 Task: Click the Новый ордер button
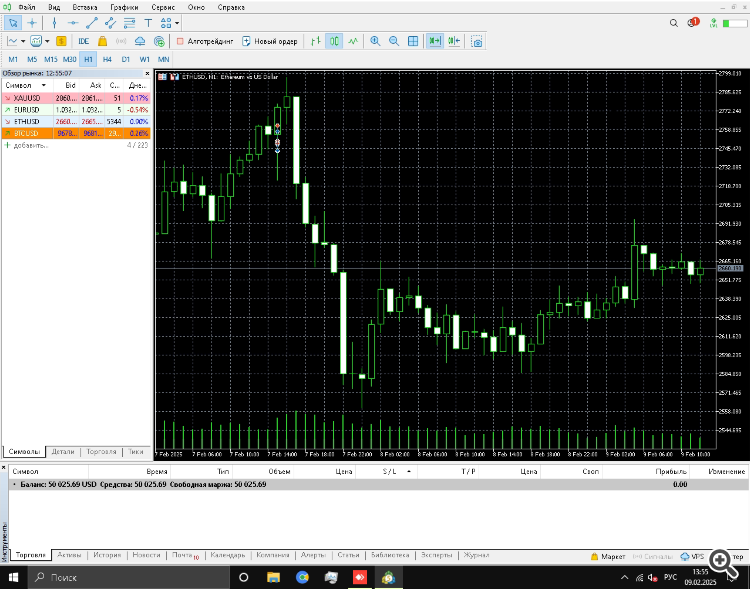[270, 41]
